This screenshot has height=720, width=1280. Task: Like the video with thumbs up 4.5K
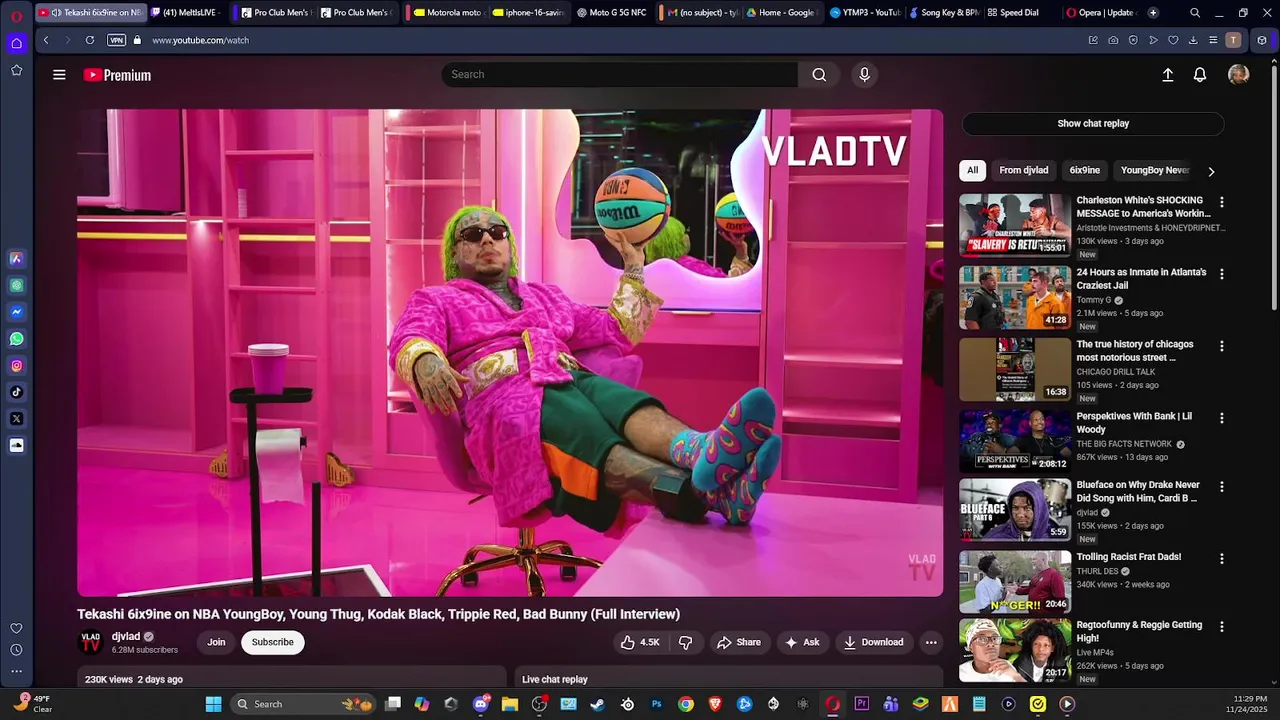pyautogui.click(x=640, y=642)
